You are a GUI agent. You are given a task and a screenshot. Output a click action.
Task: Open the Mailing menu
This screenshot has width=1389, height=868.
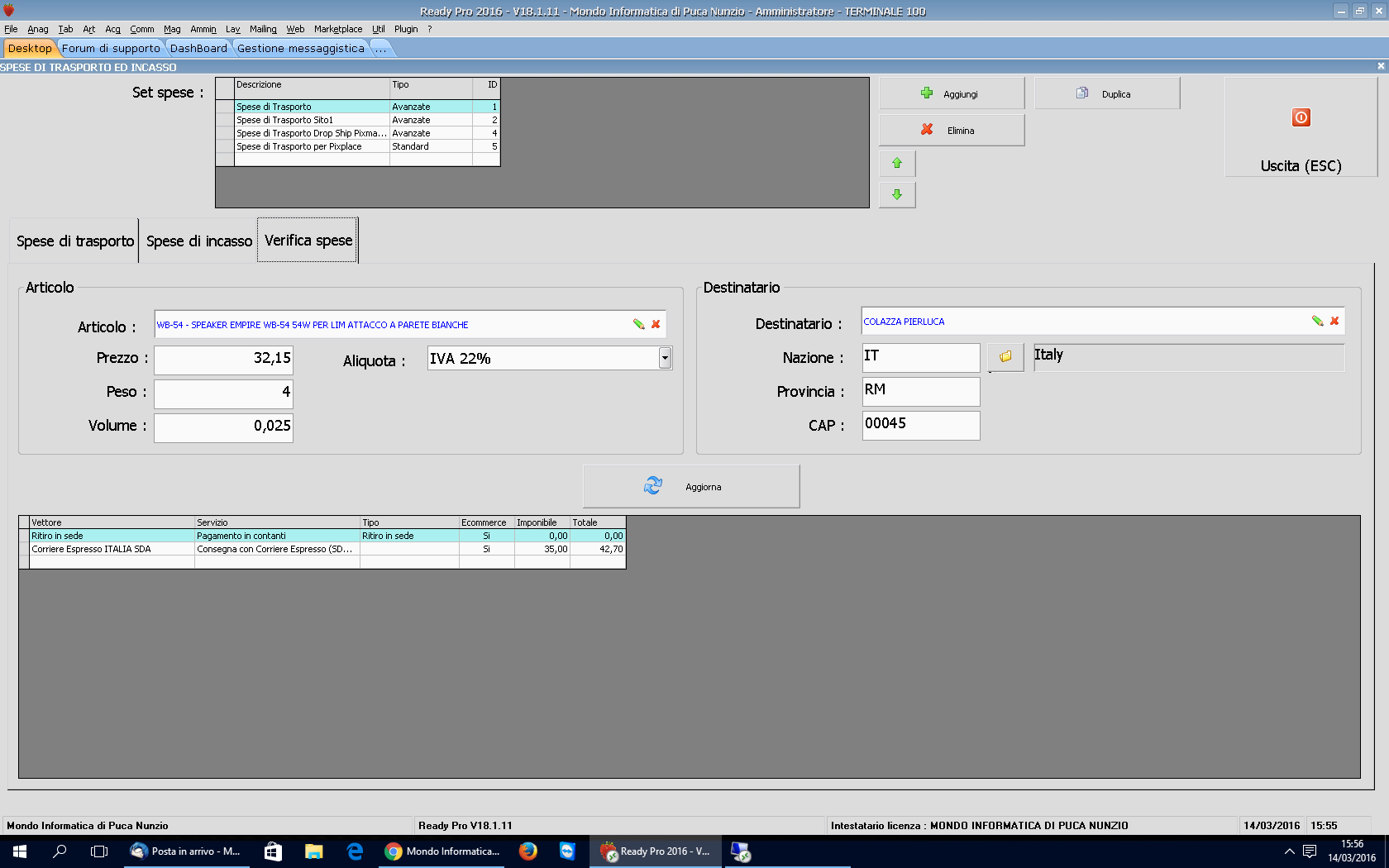(x=263, y=29)
